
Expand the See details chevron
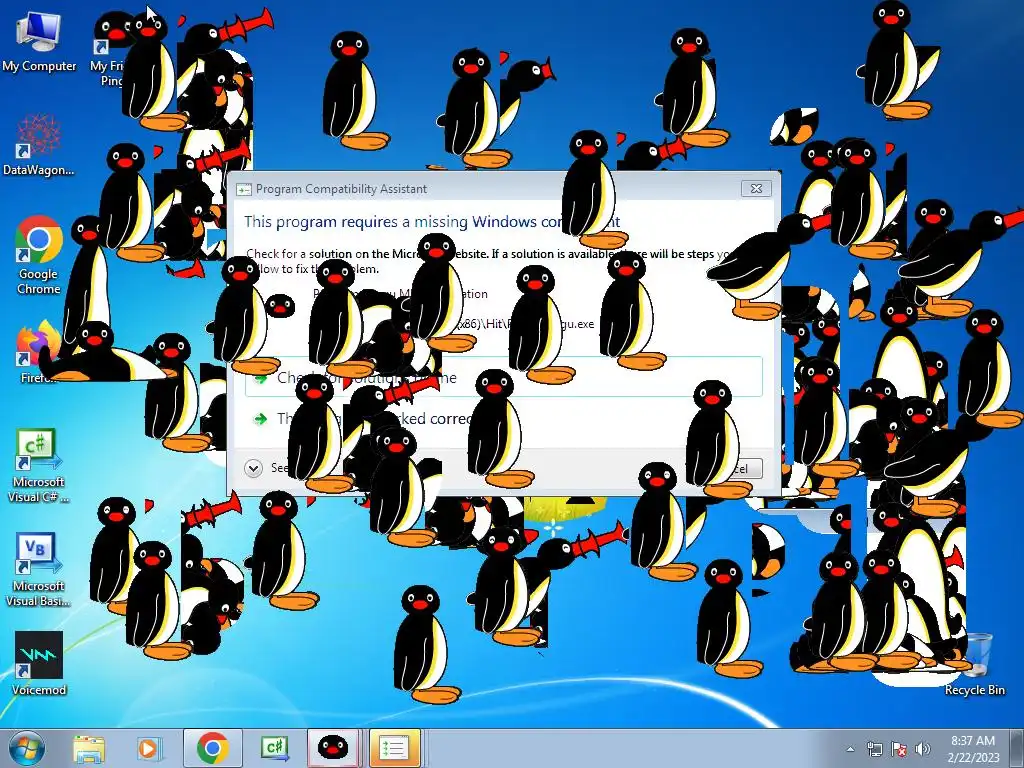tap(253, 468)
